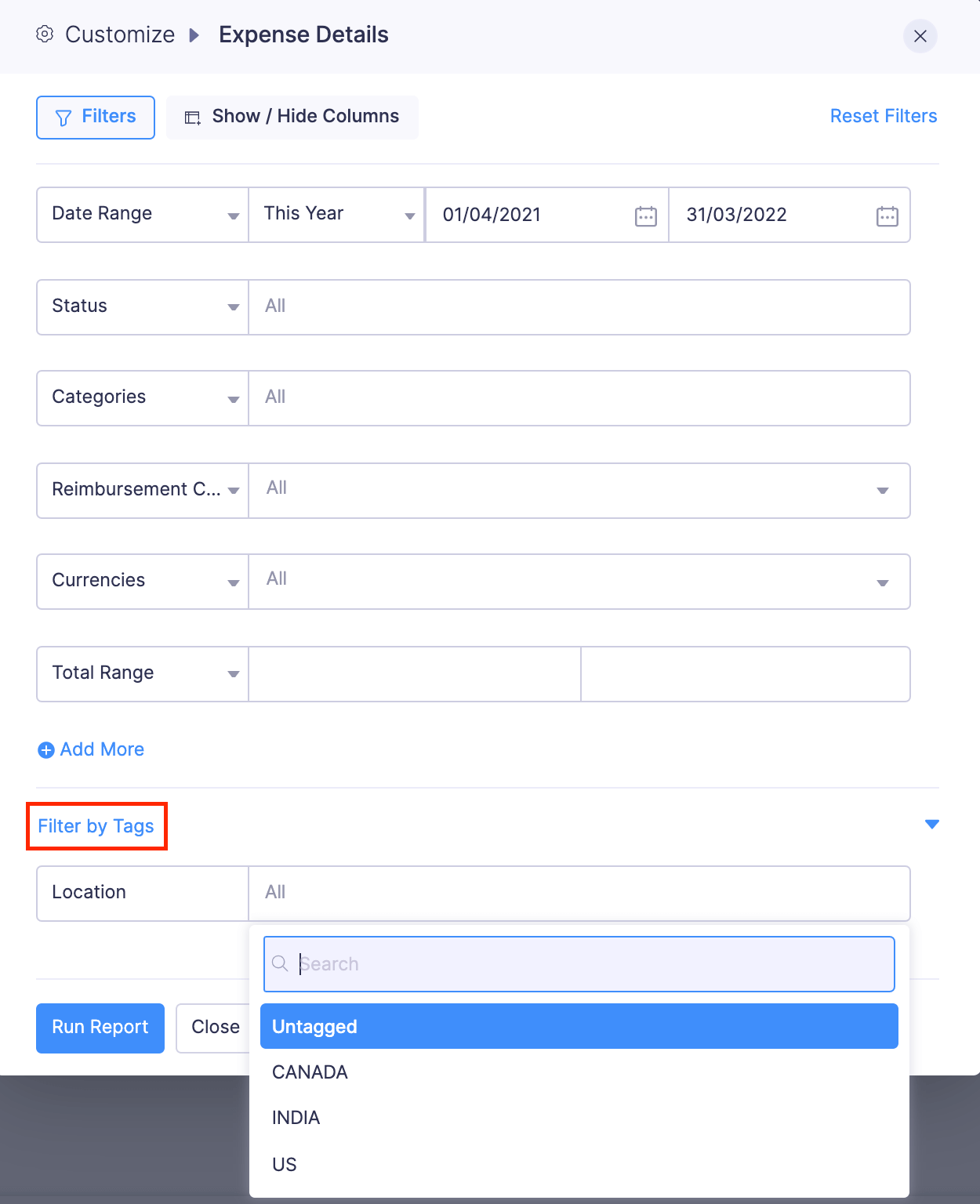Collapse the Filter by Tags section triangle
980x1204 pixels.
tap(931, 824)
